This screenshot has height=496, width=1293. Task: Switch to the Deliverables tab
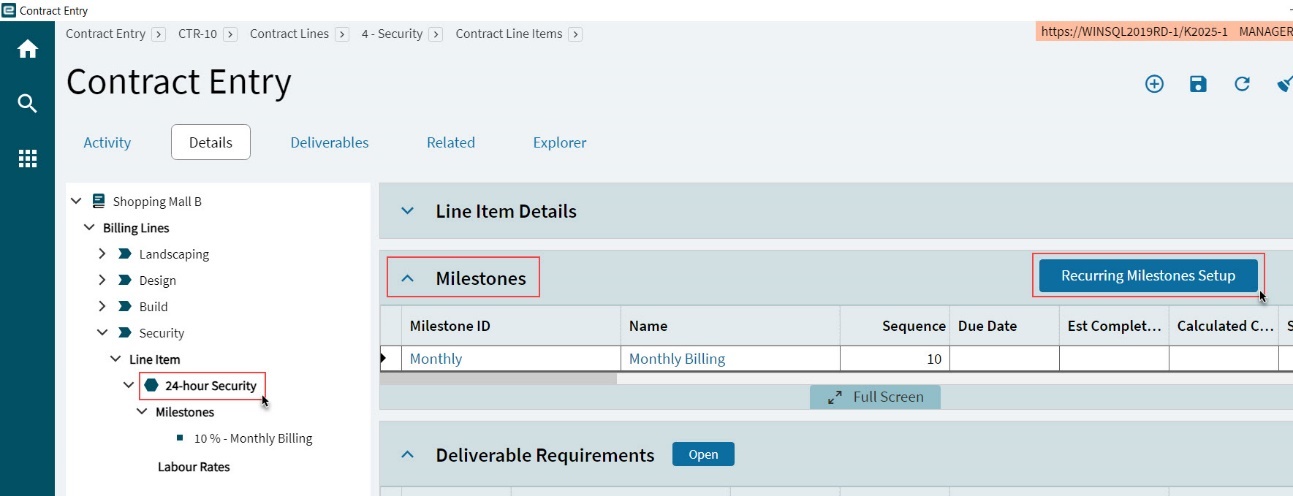330,142
